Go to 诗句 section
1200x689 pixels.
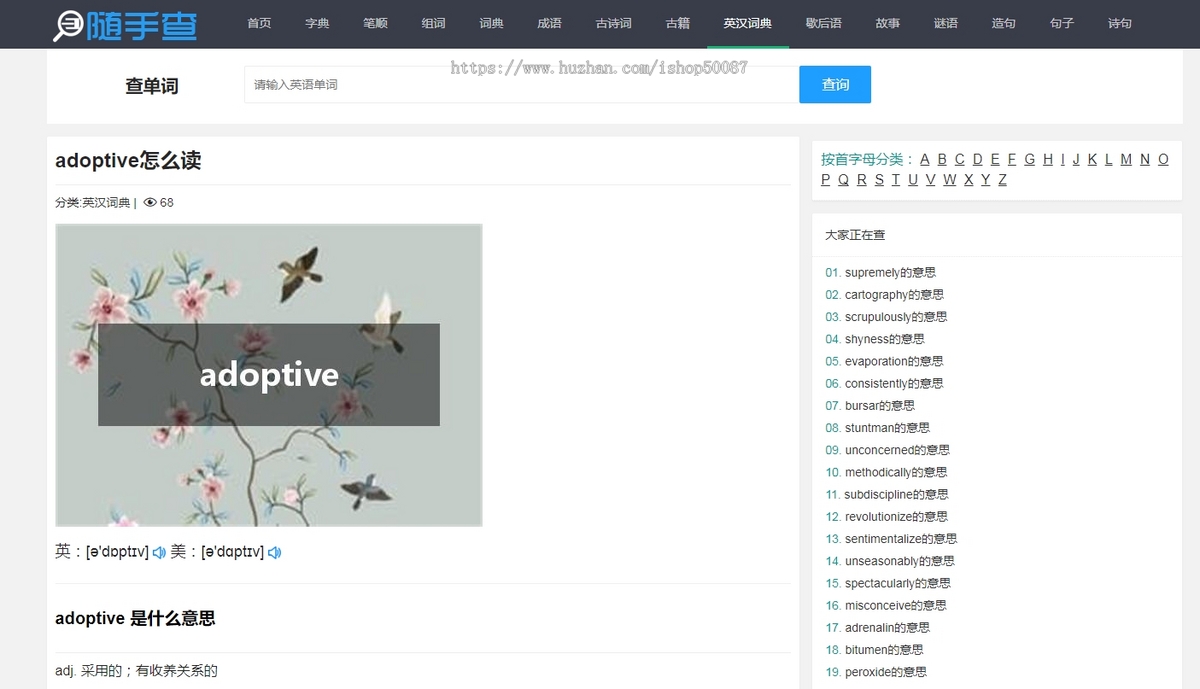click(1119, 23)
